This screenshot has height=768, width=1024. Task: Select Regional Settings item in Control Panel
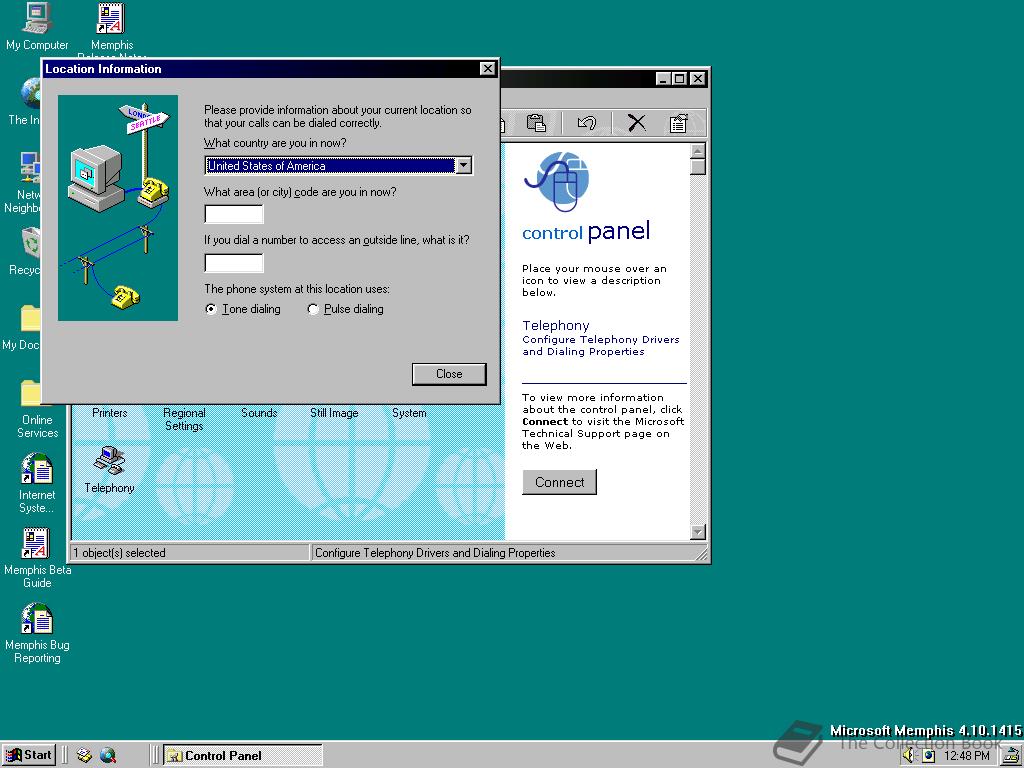184,419
